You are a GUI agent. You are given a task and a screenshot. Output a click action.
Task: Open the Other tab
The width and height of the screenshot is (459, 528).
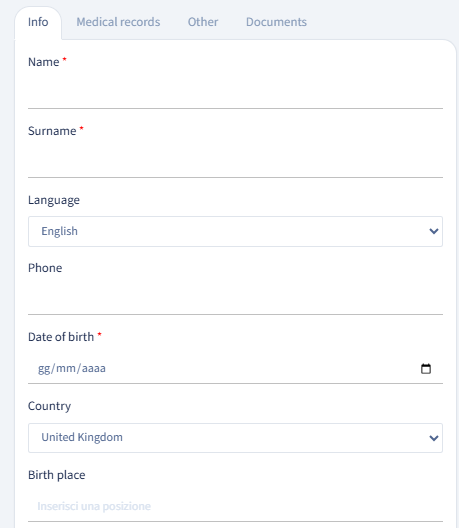tap(203, 22)
